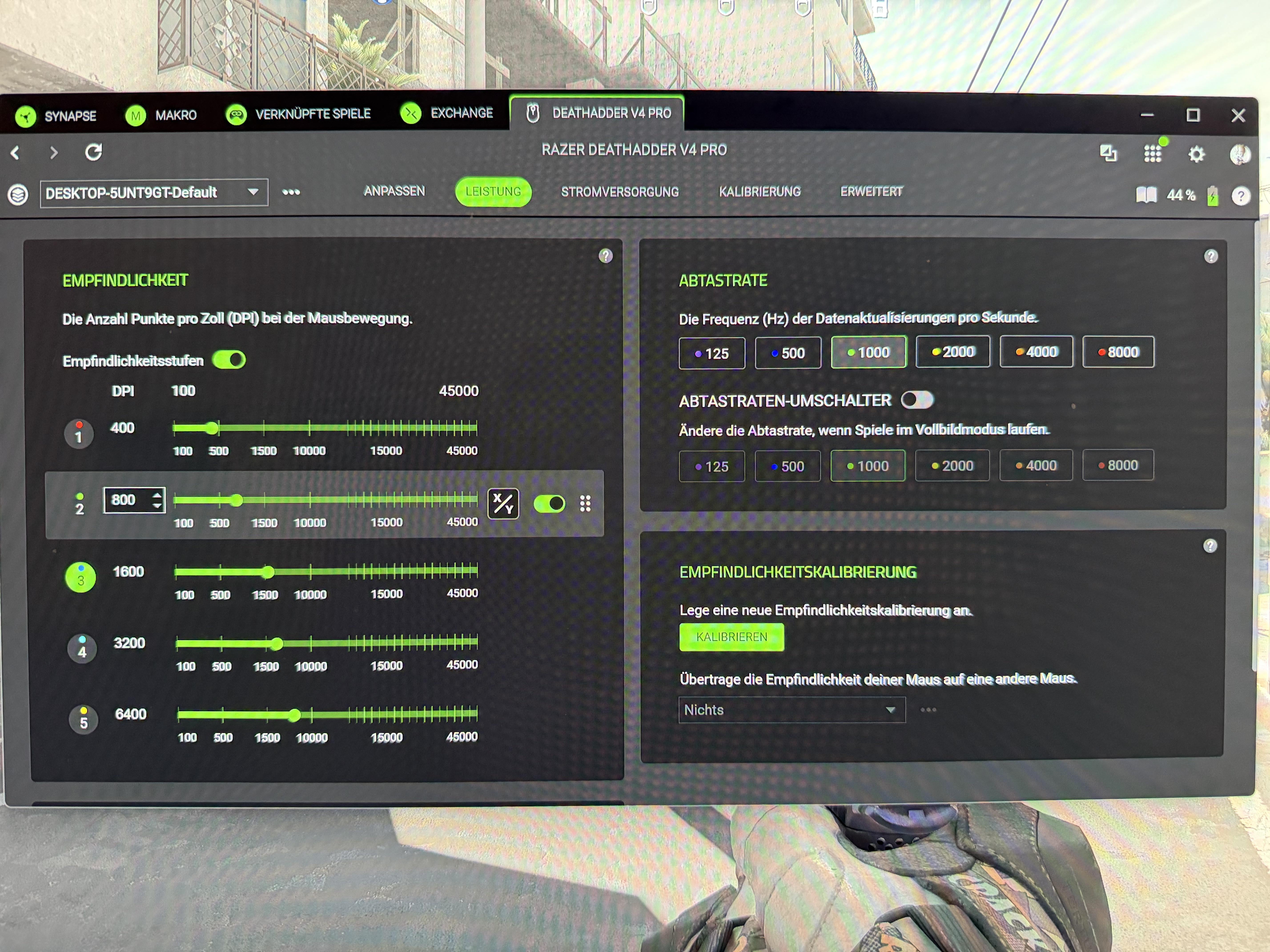Image resolution: width=1270 pixels, height=952 pixels.
Task: Click the stage 5 6400 DPI slider
Action: pyautogui.click(x=294, y=715)
